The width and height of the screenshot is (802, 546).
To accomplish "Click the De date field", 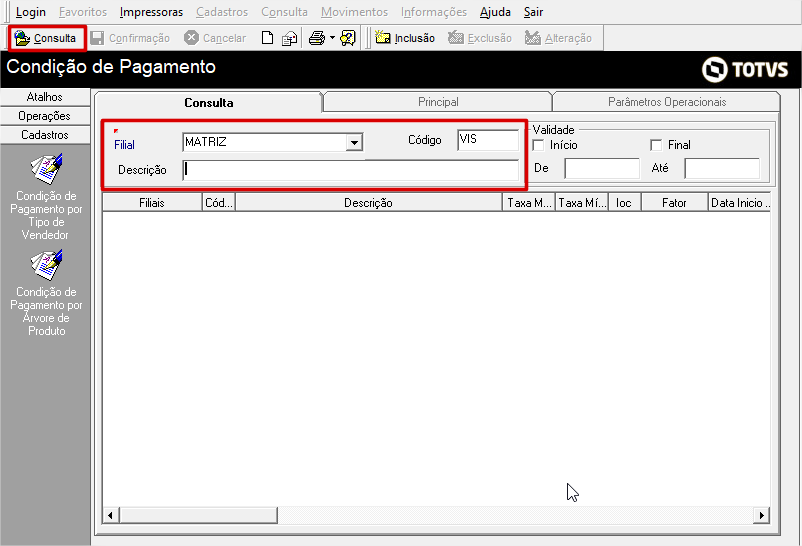I will click(602, 168).
